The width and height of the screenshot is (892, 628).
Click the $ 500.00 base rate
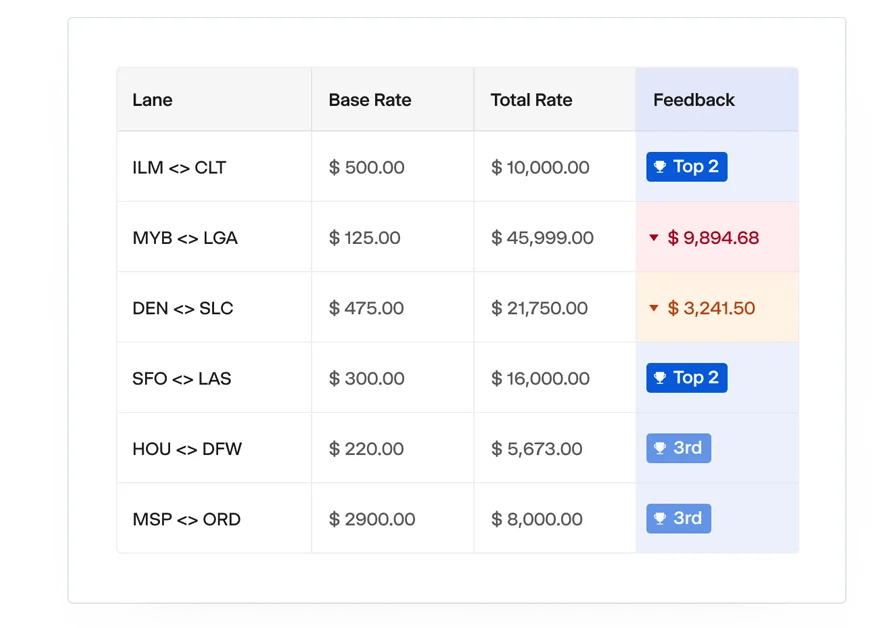(x=366, y=168)
